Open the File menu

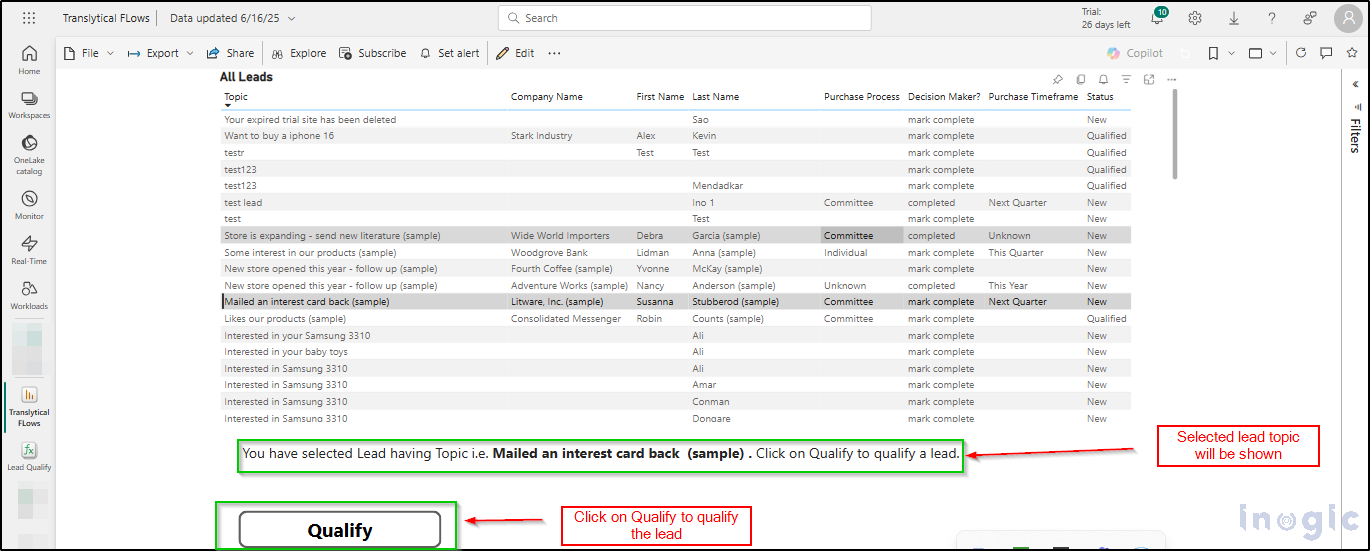[89, 53]
